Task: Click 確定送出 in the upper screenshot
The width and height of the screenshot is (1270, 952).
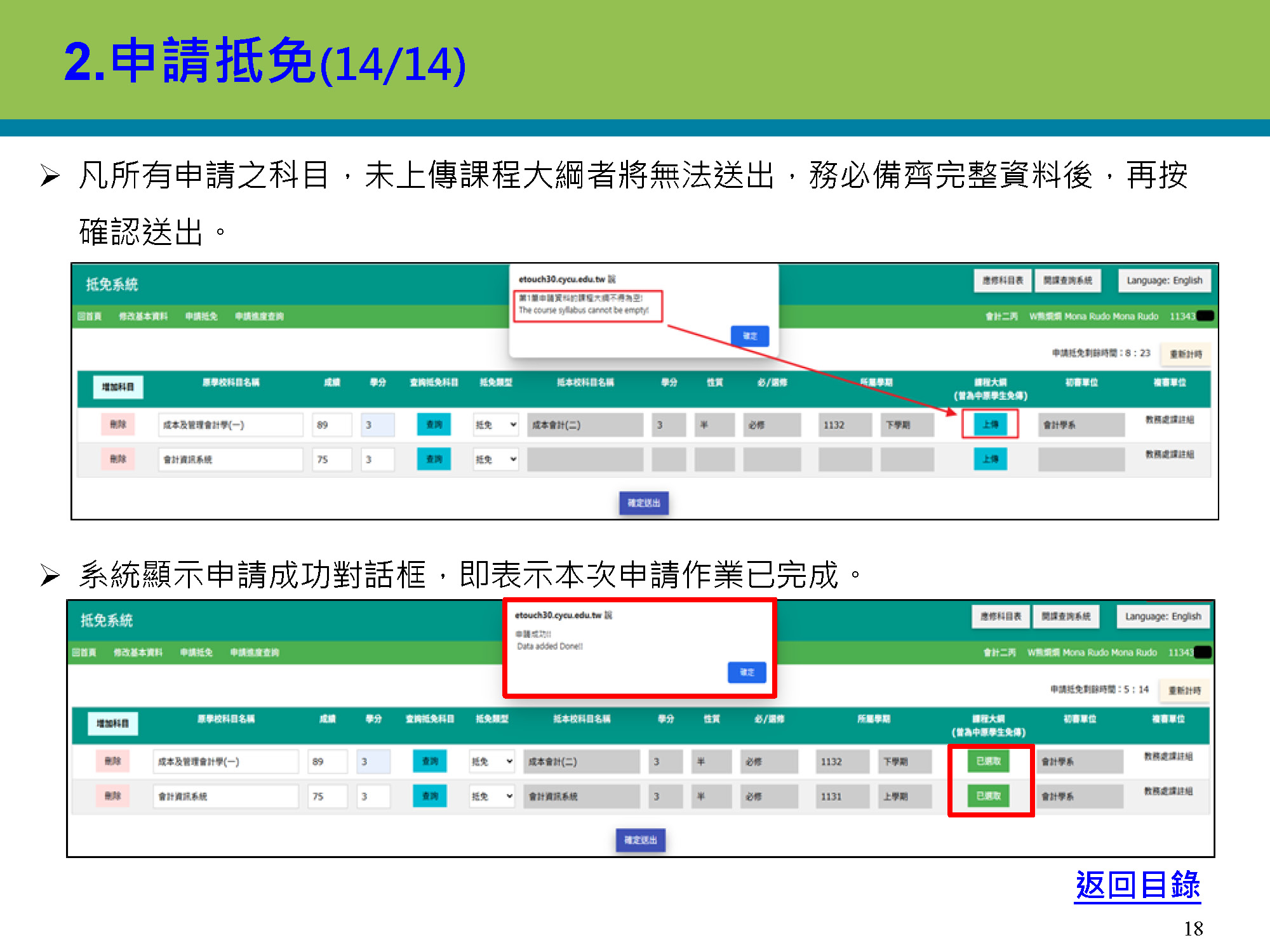Action: click(x=644, y=503)
